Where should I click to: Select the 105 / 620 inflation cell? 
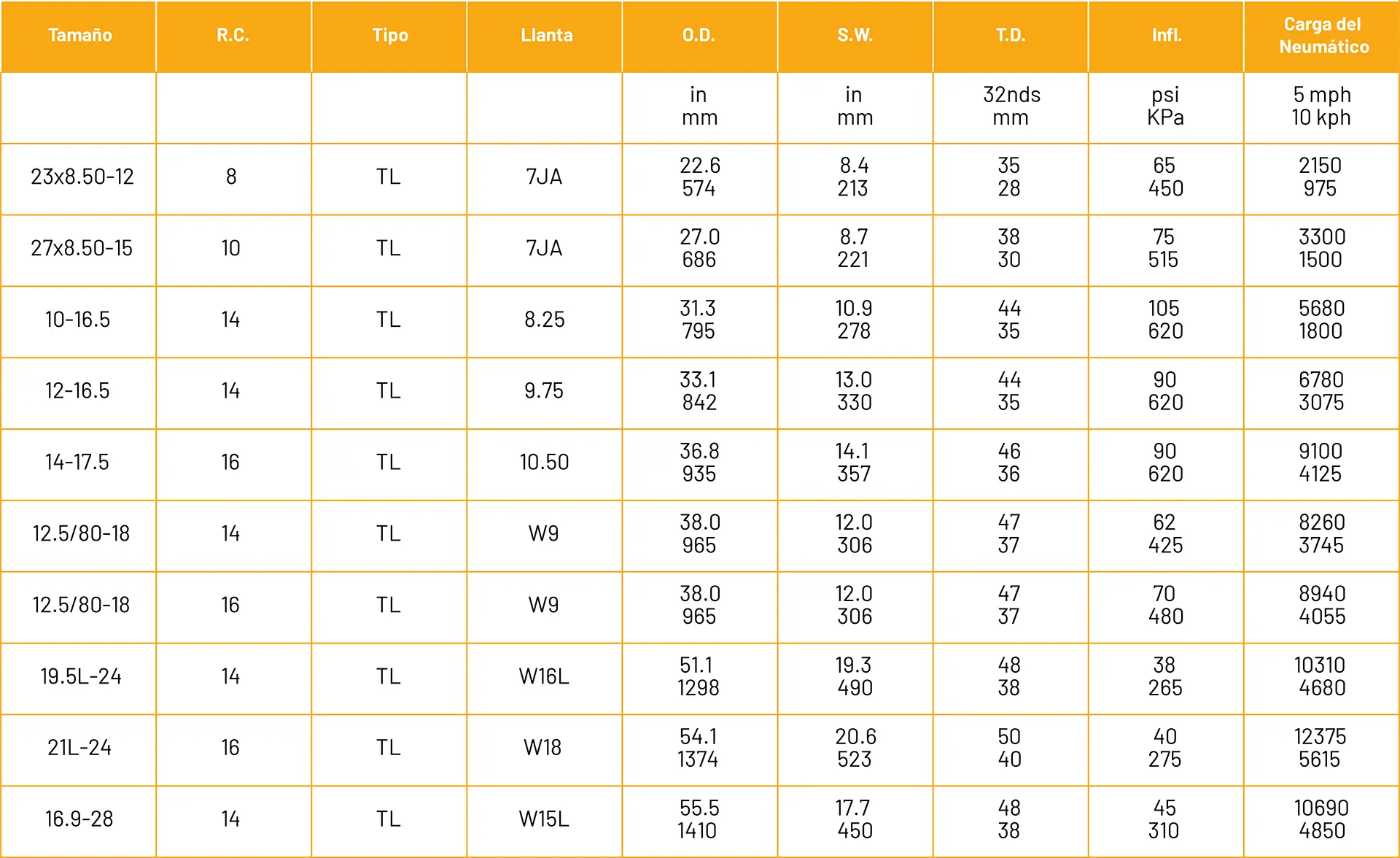(1165, 320)
